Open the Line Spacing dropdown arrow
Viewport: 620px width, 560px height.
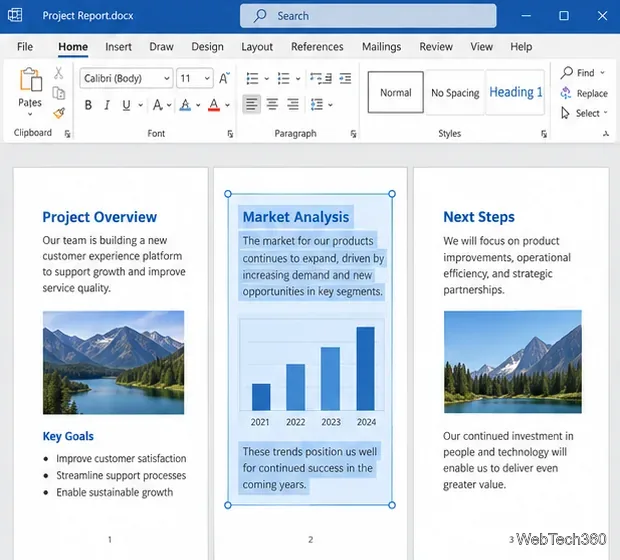[x=330, y=105]
